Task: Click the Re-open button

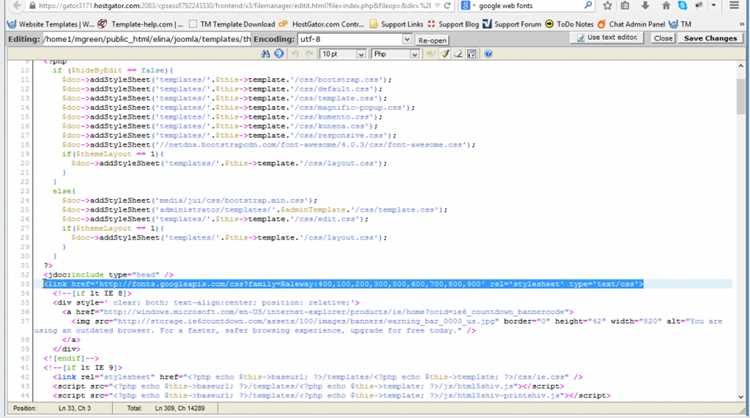Action: coord(432,40)
